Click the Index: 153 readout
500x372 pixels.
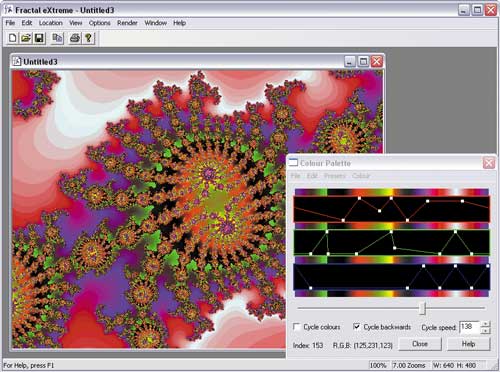coord(308,345)
